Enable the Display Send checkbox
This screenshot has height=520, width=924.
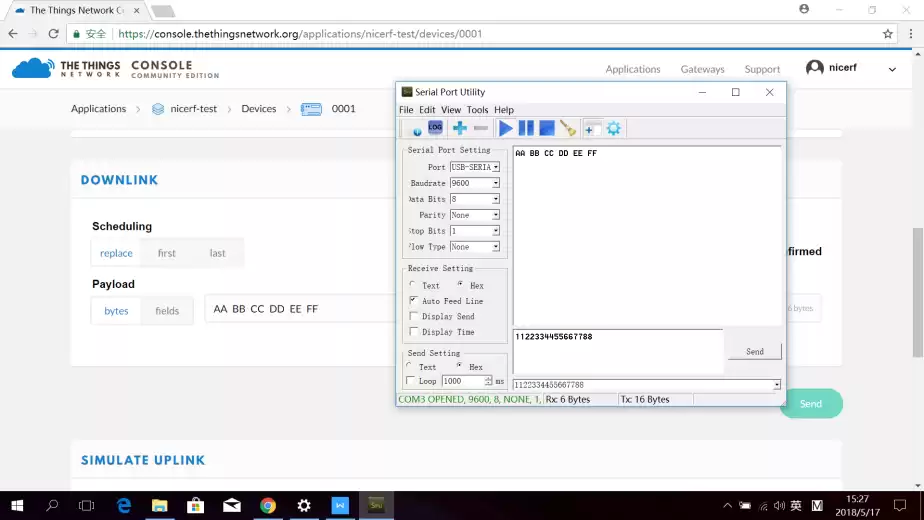coord(414,316)
